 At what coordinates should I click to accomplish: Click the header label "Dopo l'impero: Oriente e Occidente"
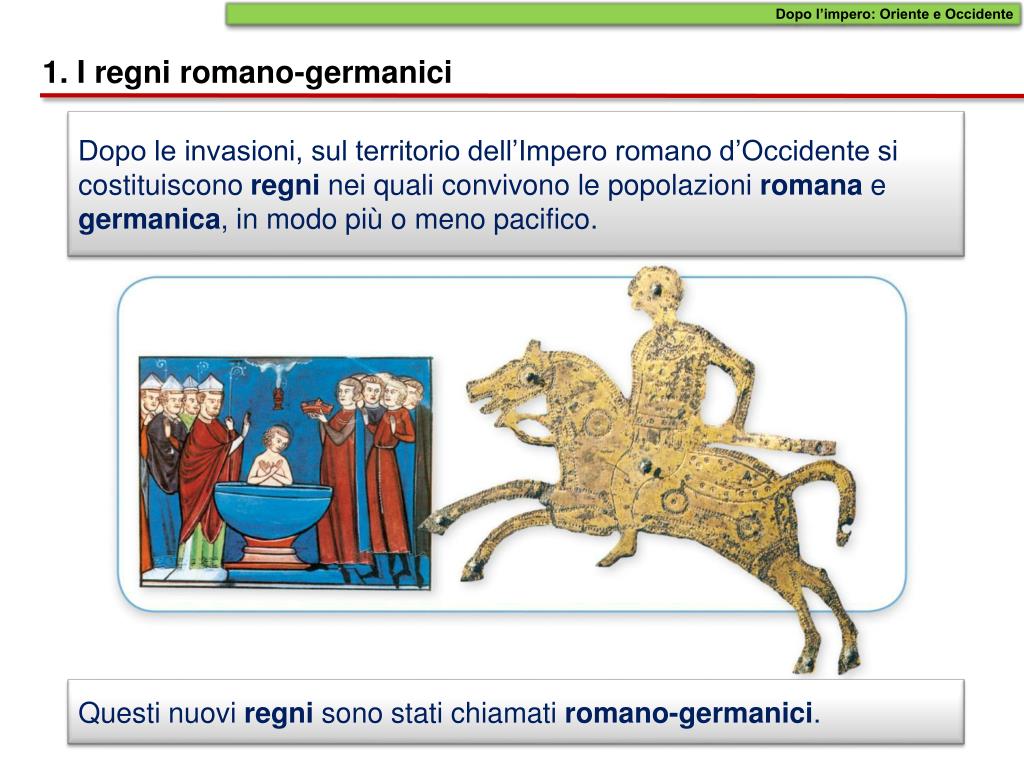[894, 14]
